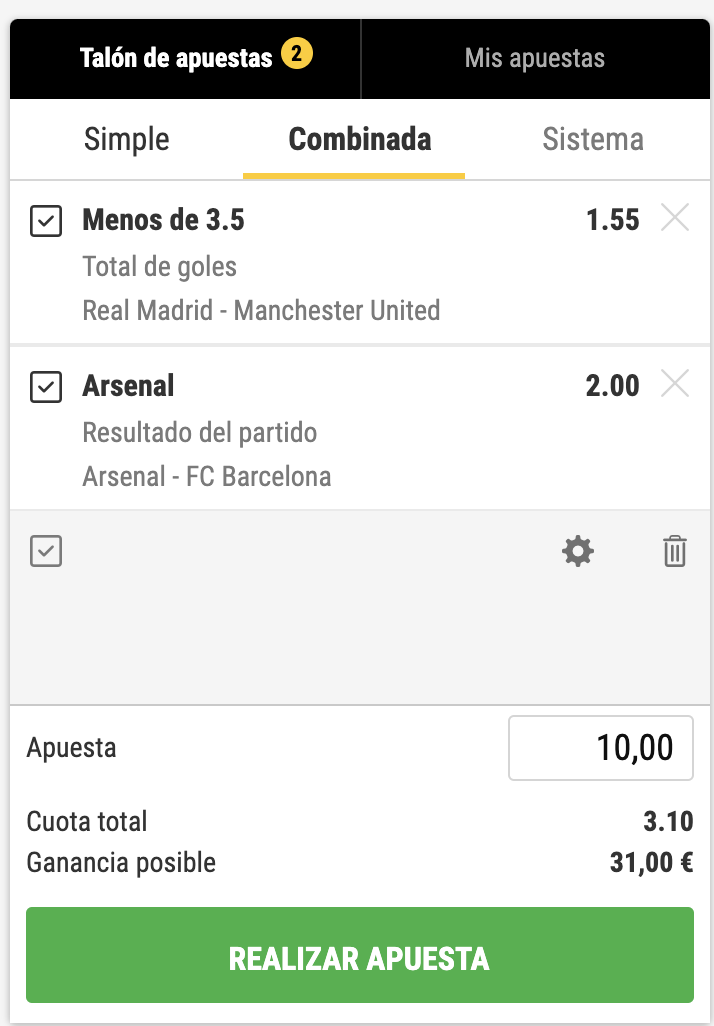Screen dimensions: 714x1026
Task: Remove the Arsenal selection with X
Action: pyautogui.click(x=675, y=384)
